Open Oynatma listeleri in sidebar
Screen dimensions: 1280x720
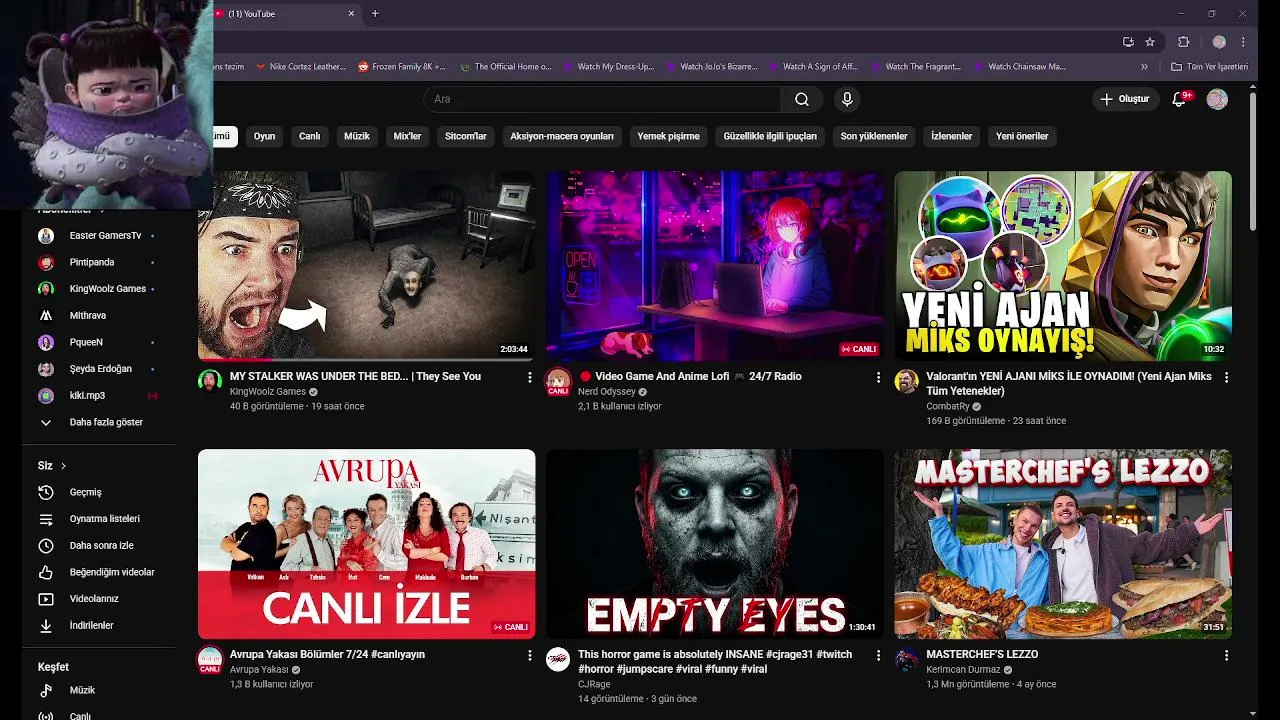point(98,519)
